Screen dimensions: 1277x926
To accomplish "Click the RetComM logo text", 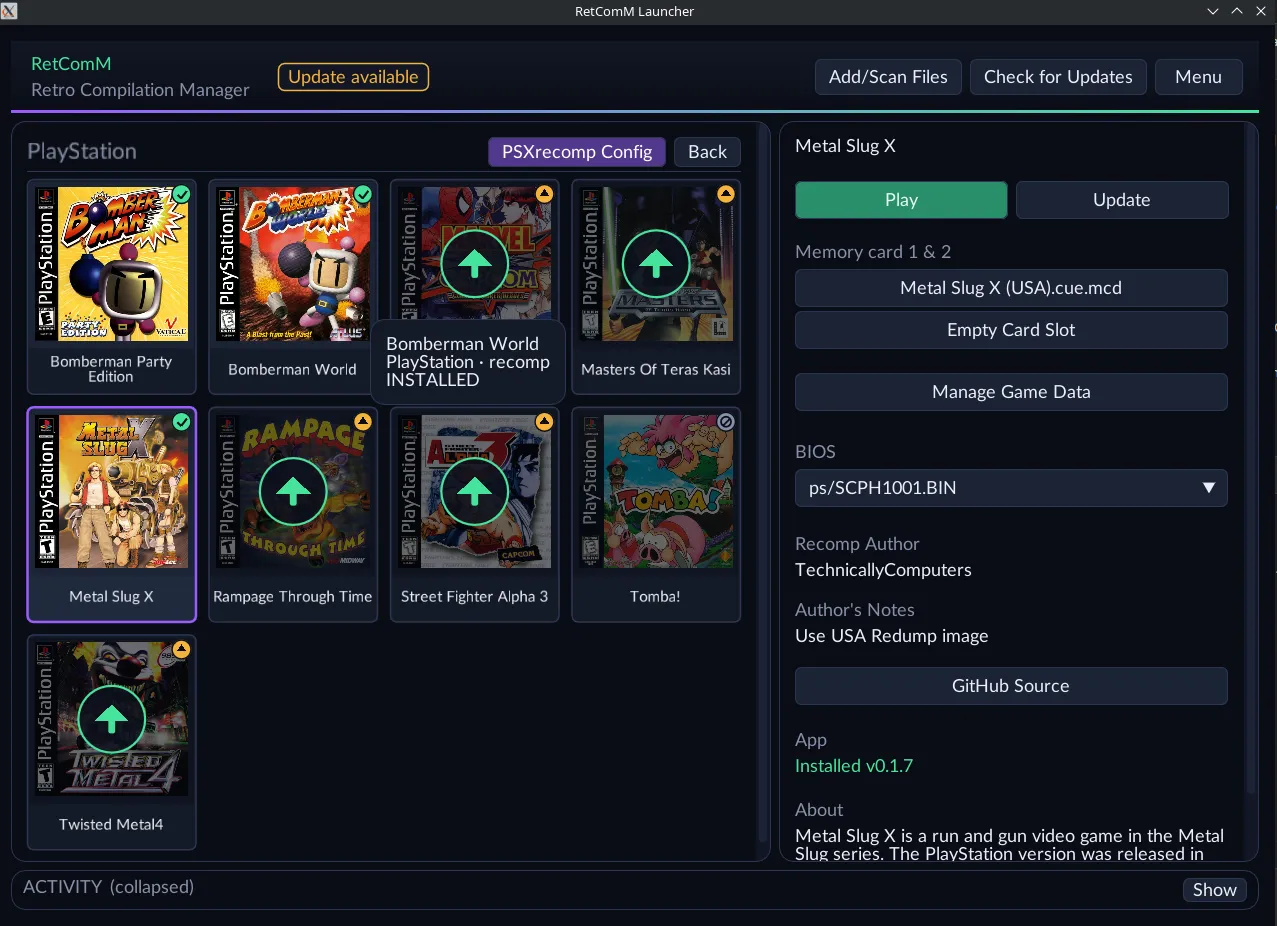I will pos(71,64).
